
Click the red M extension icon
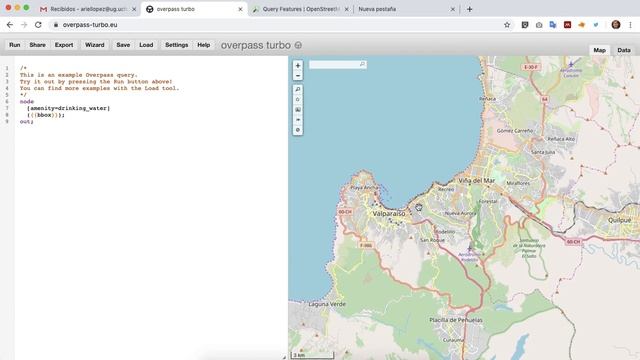pos(567,25)
